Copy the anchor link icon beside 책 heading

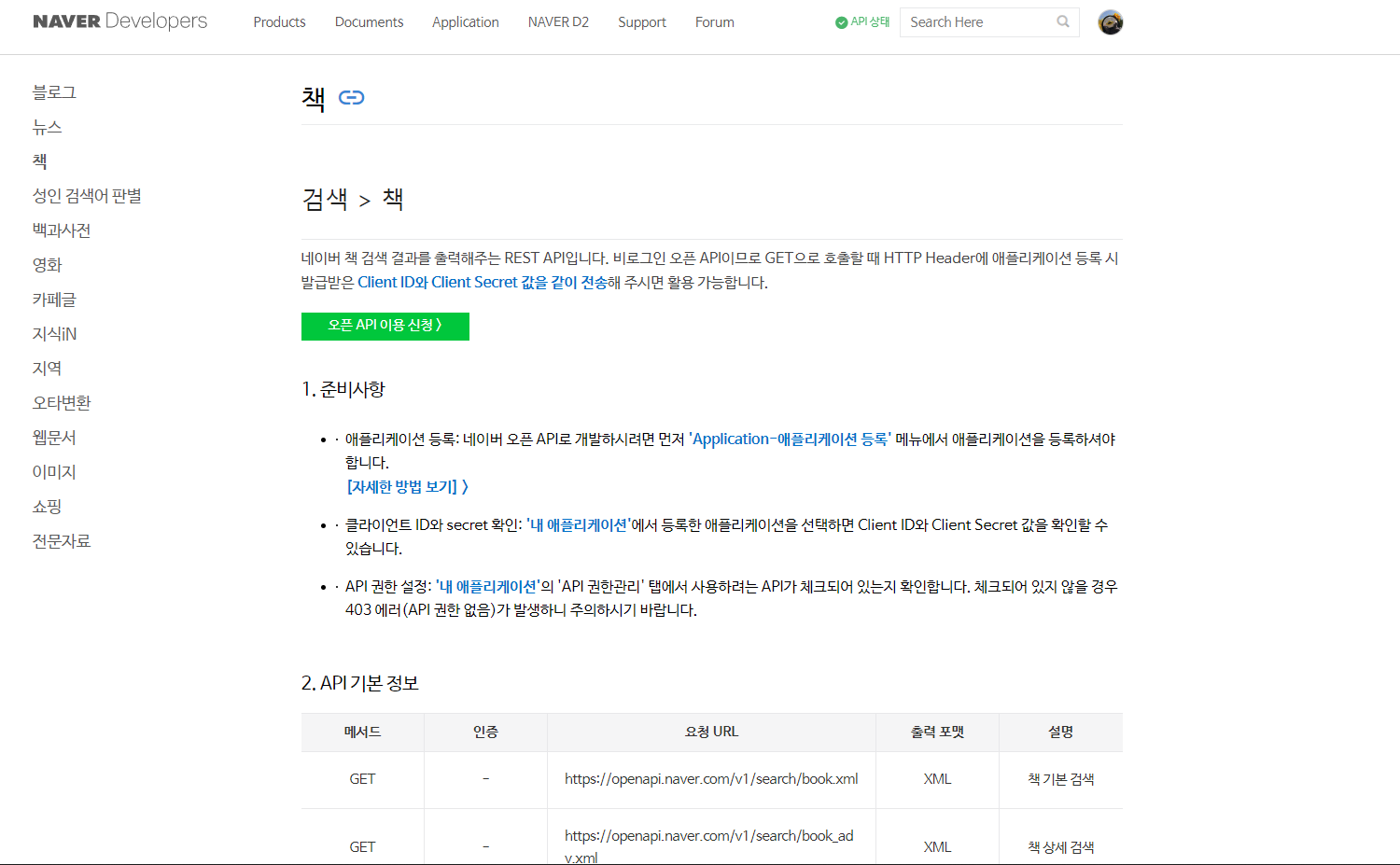[352, 97]
